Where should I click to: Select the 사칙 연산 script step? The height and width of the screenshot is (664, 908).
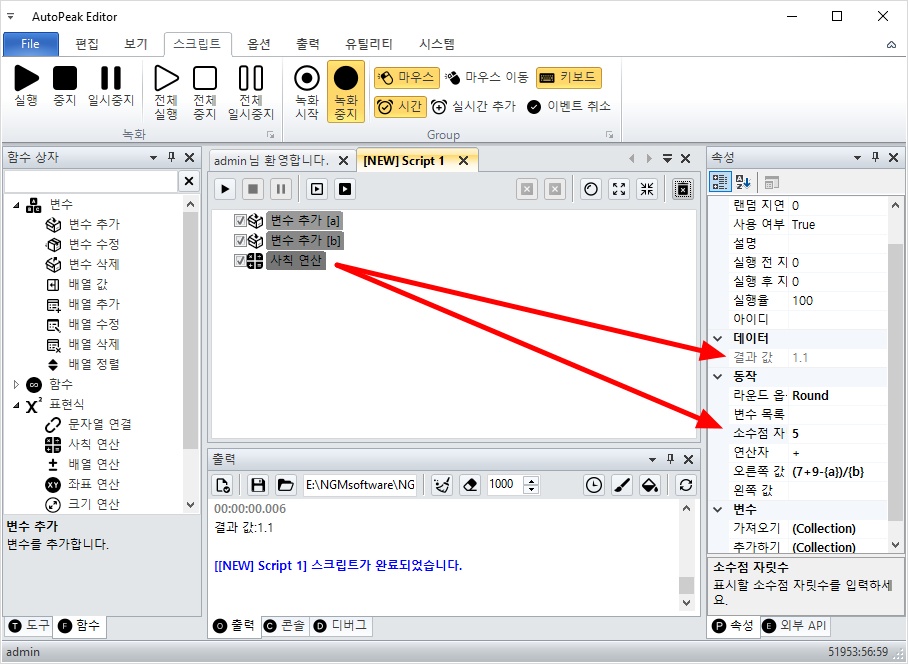click(x=296, y=261)
